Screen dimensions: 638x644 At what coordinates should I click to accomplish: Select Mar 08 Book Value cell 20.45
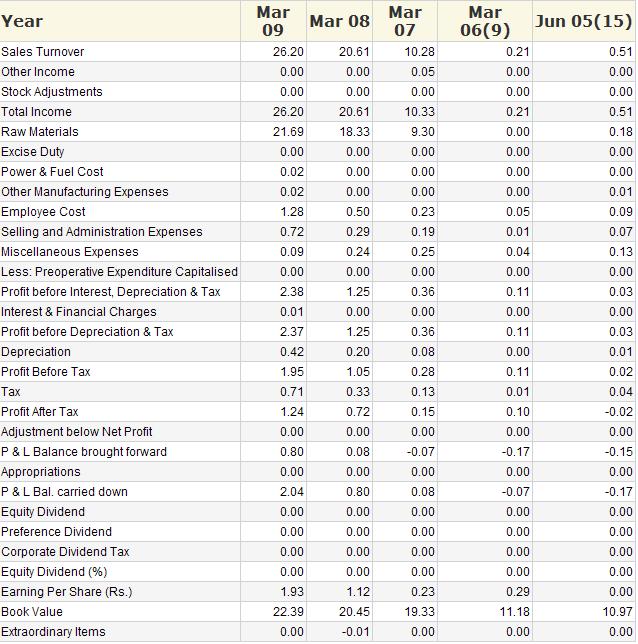(353, 612)
